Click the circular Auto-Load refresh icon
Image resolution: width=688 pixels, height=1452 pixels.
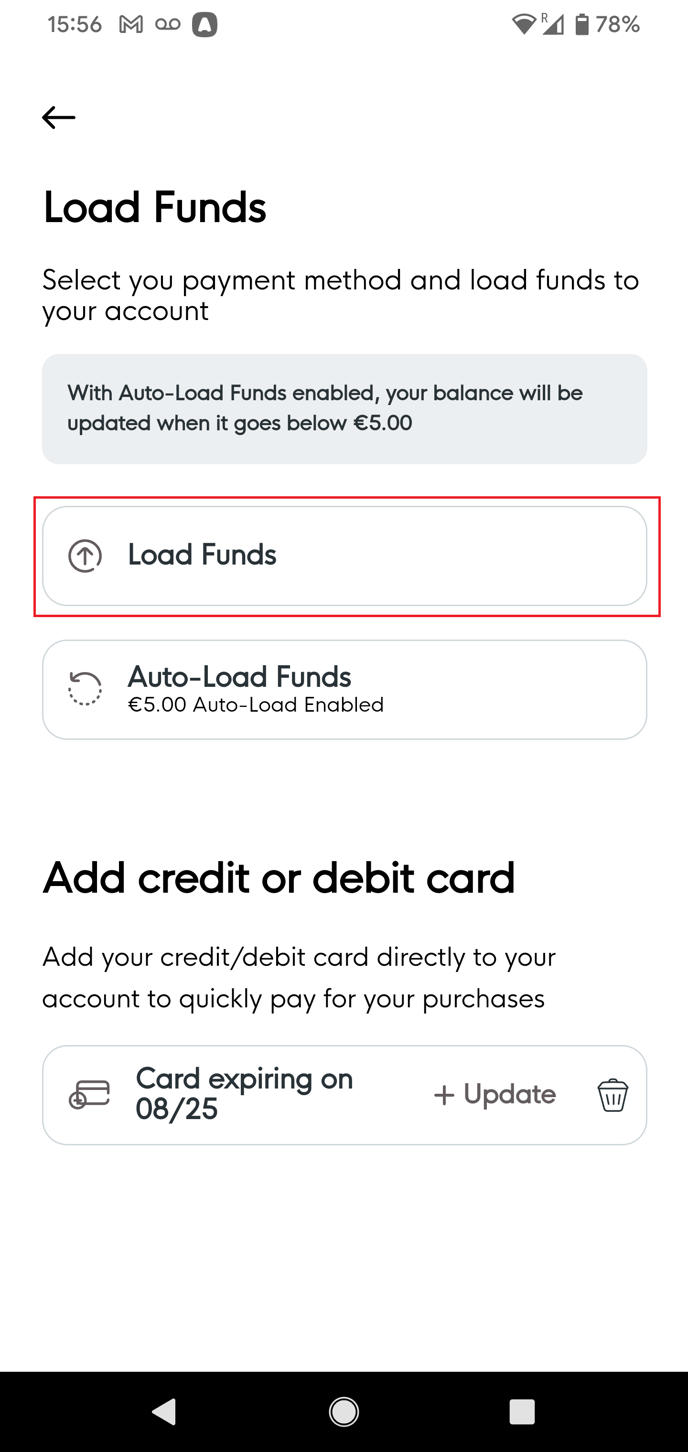point(85,689)
